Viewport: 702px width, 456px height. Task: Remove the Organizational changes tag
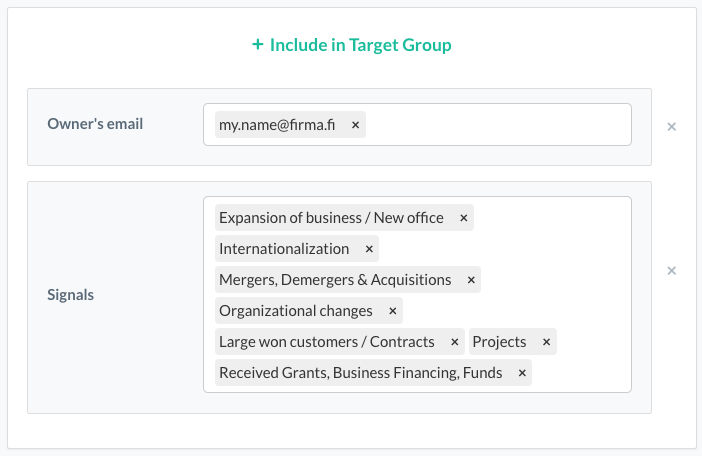point(392,311)
